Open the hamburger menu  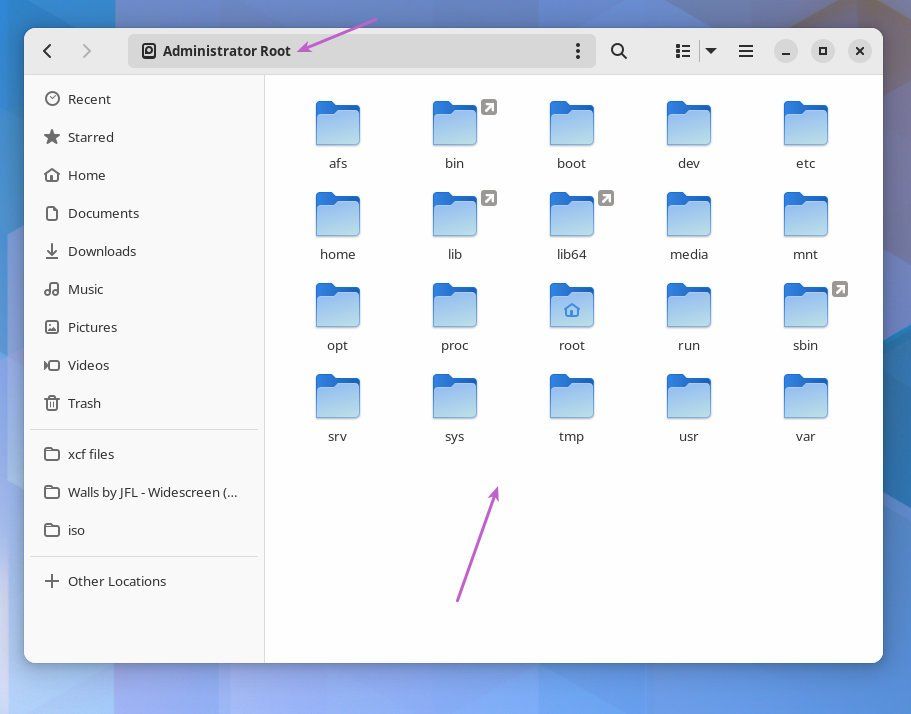tap(746, 51)
